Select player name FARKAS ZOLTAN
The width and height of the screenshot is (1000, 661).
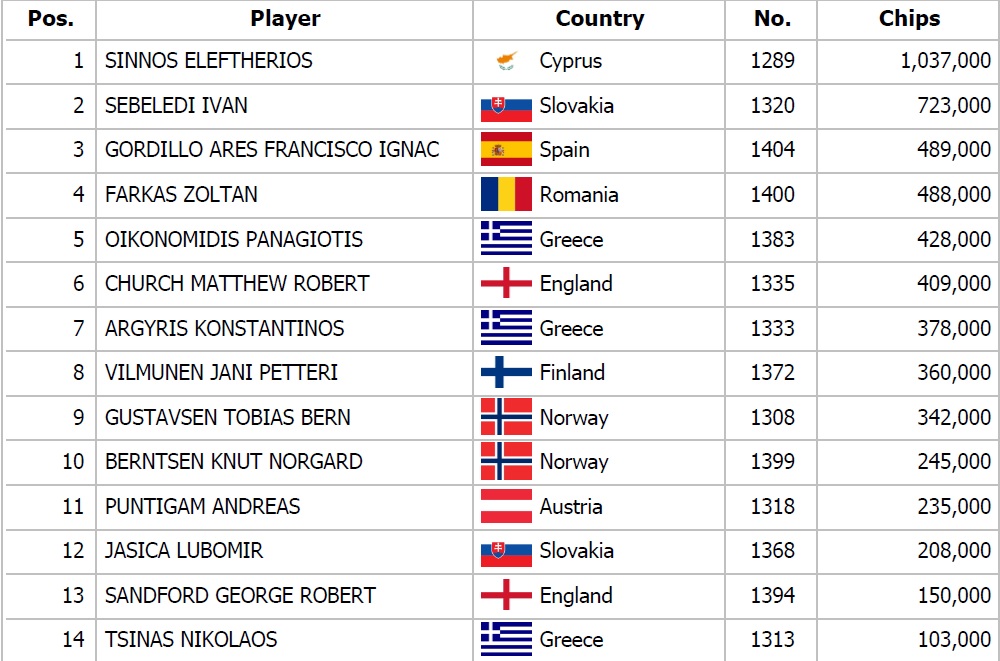[181, 194]
